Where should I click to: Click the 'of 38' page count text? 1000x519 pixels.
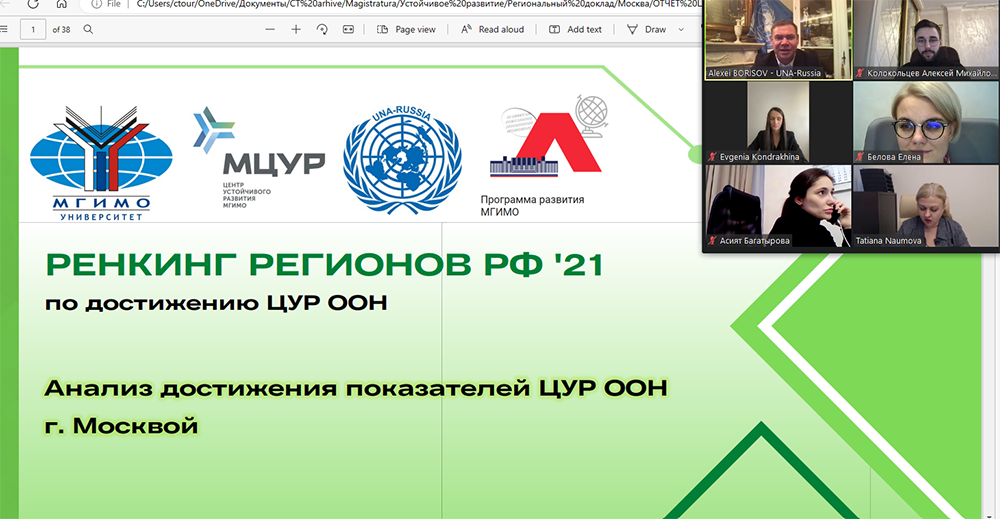point(61,29)
